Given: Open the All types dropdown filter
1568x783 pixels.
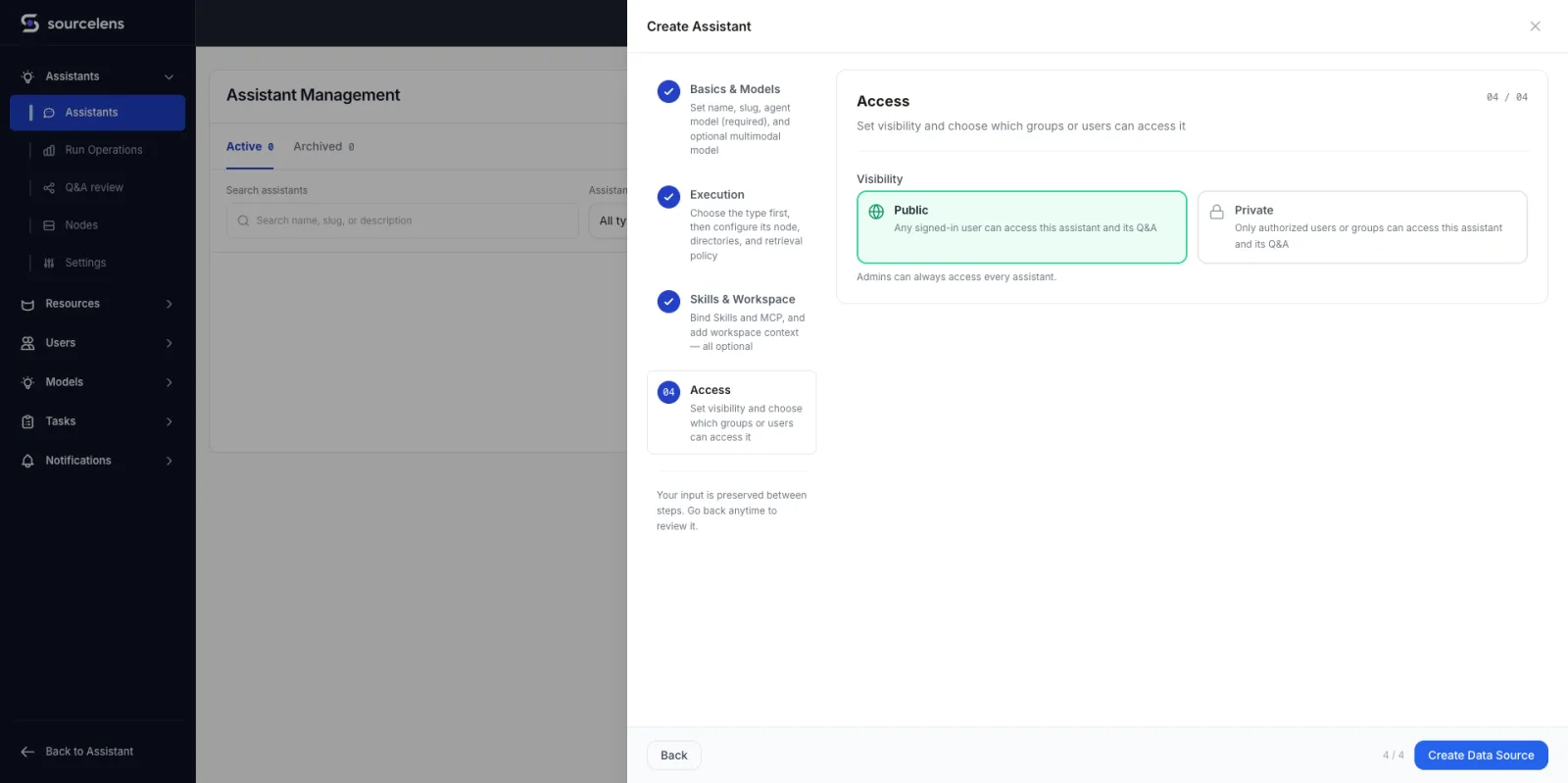Looking at the screenshot, I should coord(609,220).
